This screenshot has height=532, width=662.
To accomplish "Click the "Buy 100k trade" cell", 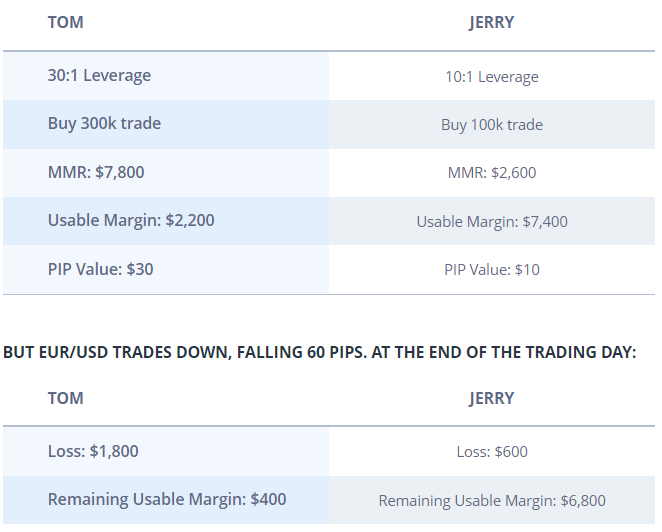I will pyautogui.click(x=491, y=125).
